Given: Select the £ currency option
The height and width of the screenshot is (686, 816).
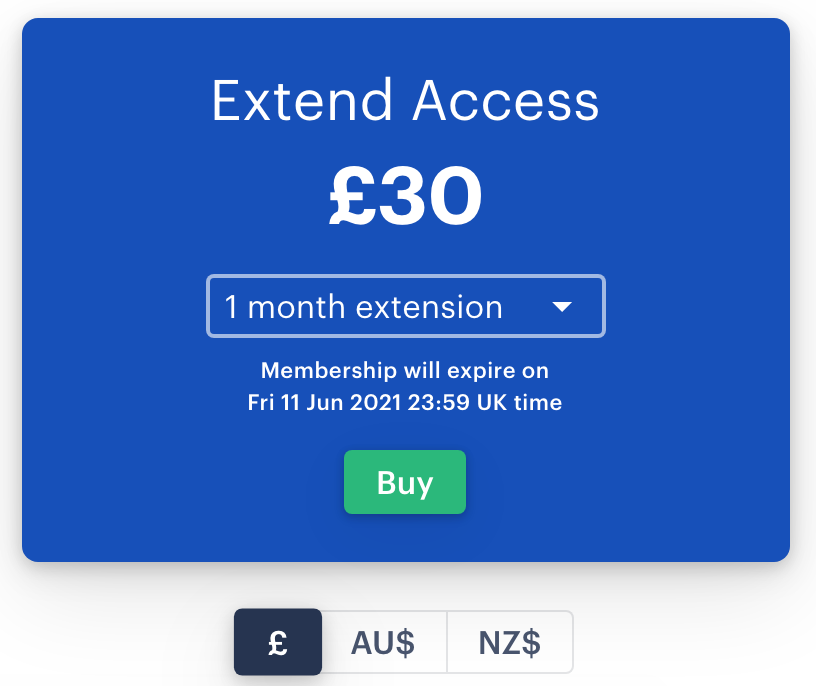Looking at the screenshot, I should [278, 642].
